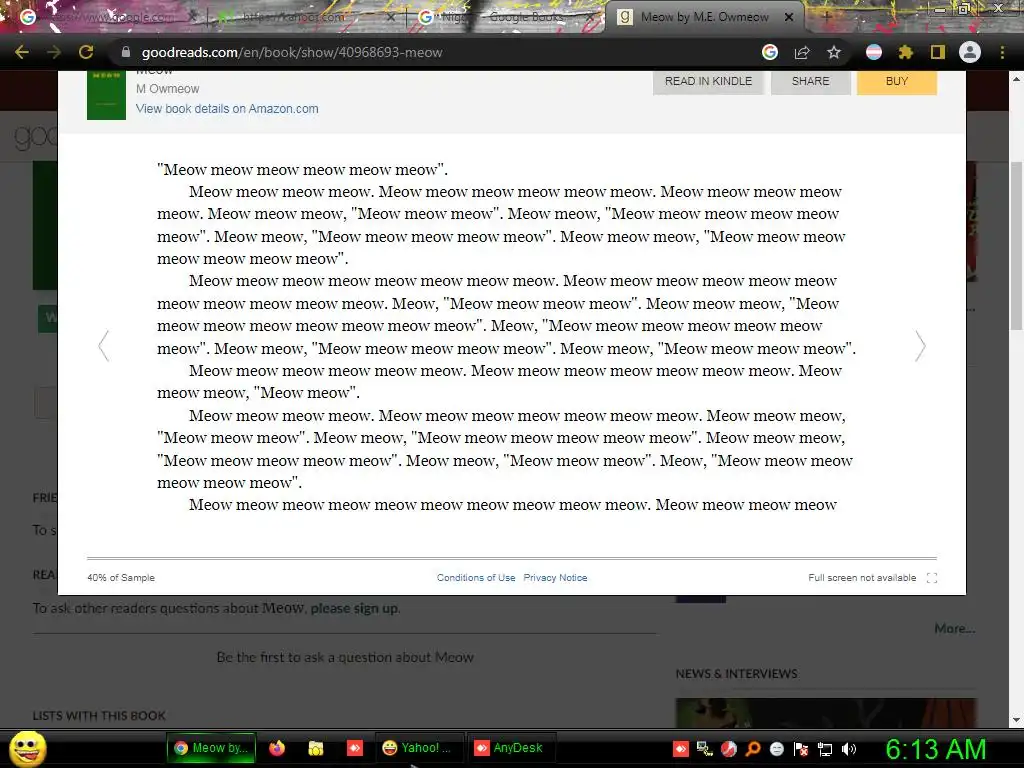
Task: Click the striped flag extension icon
Action: click(874, 52)
